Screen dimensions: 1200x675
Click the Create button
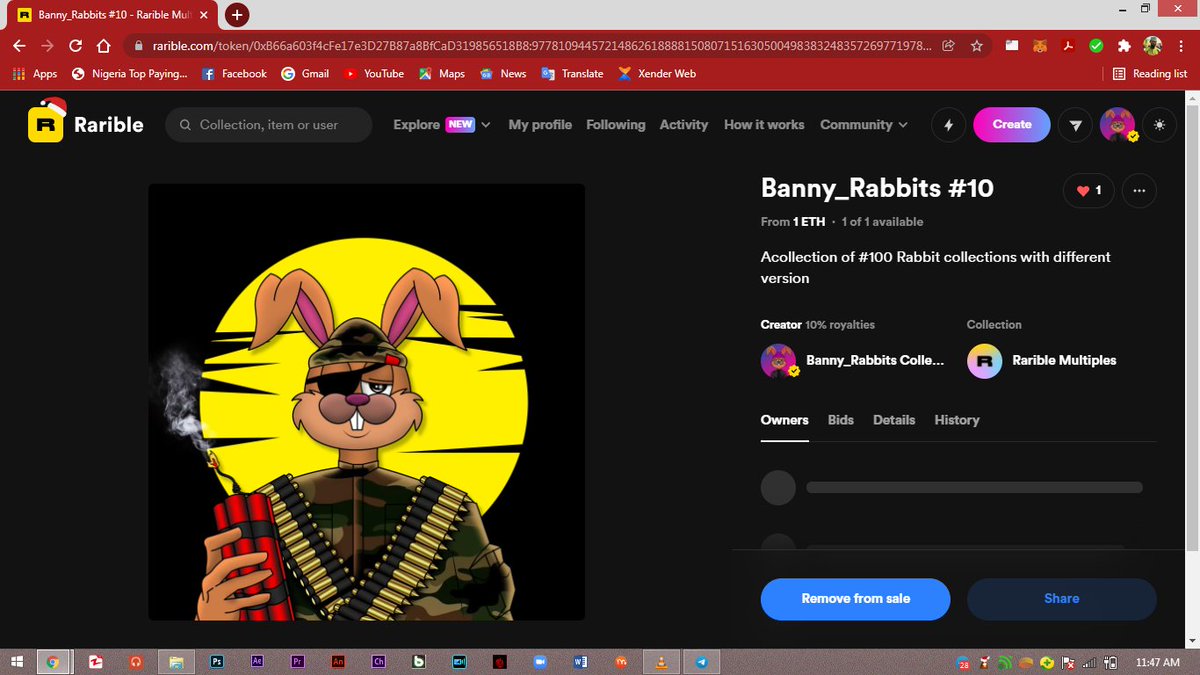(x=1012, y=125)
